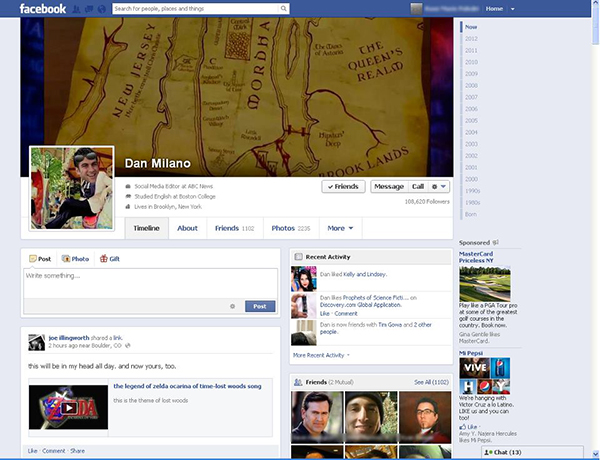
Task: Switch to the About tab
Action: (187, 228)
